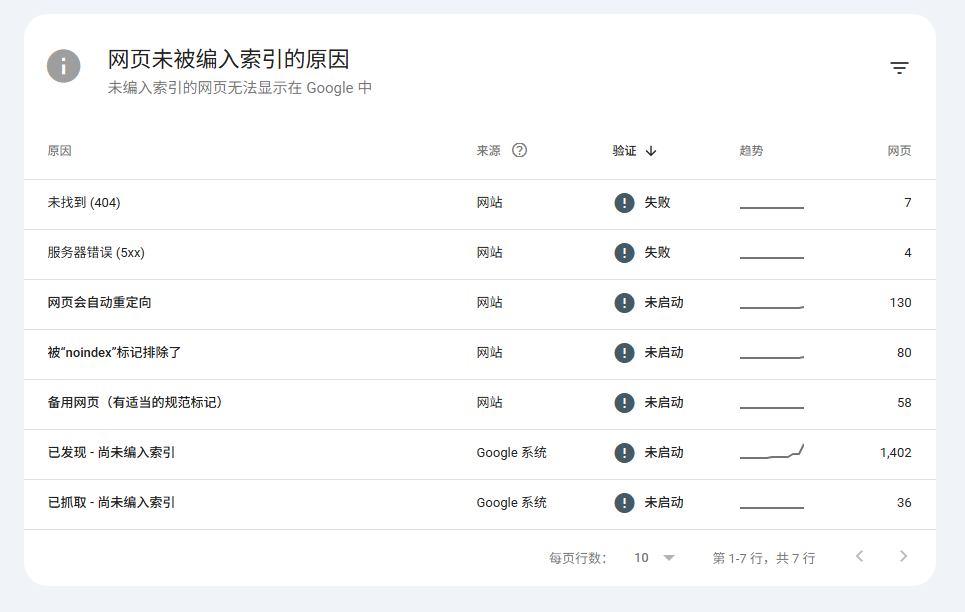Viewport: 965px width, 612px height.
Task: Click 失败 status in 服务器错误 (5xx) row
Action: 657,252
